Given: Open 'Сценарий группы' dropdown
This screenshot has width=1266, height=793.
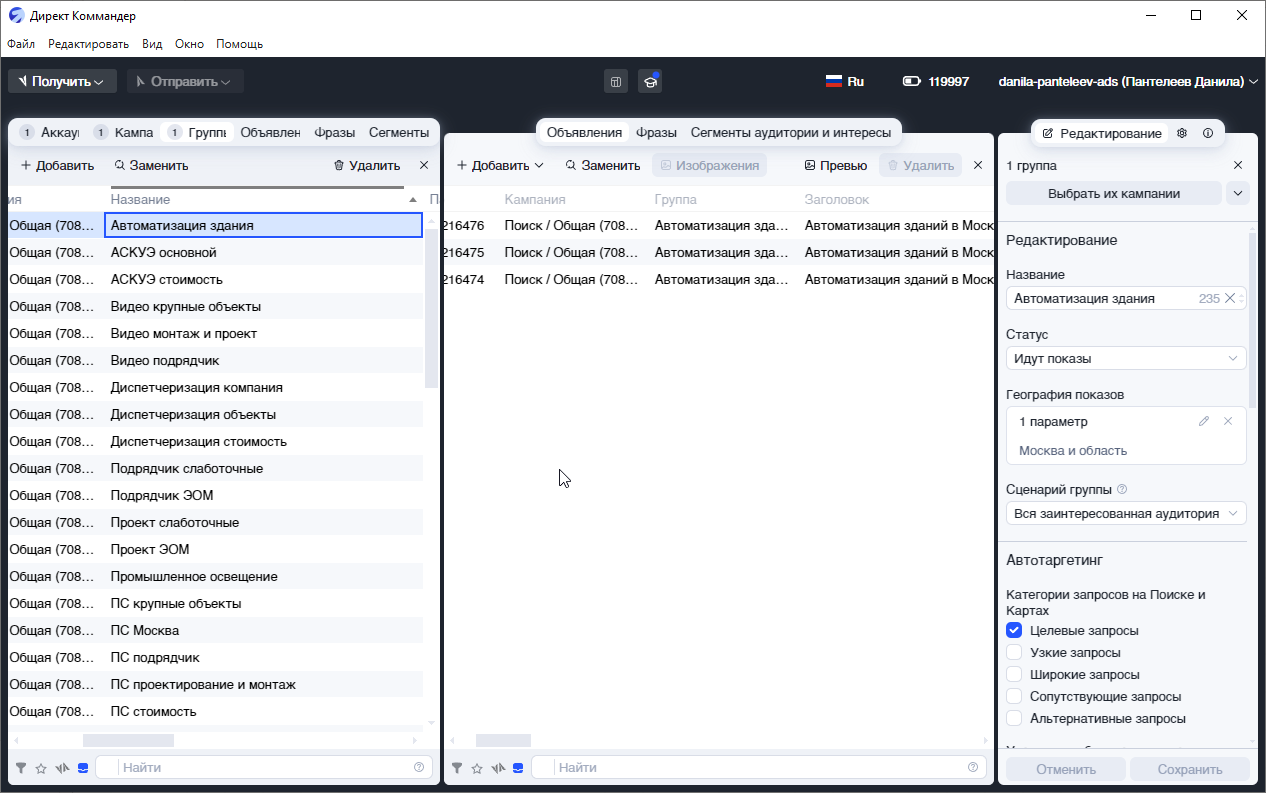Looking at the screenshot, I should 1126,513.
